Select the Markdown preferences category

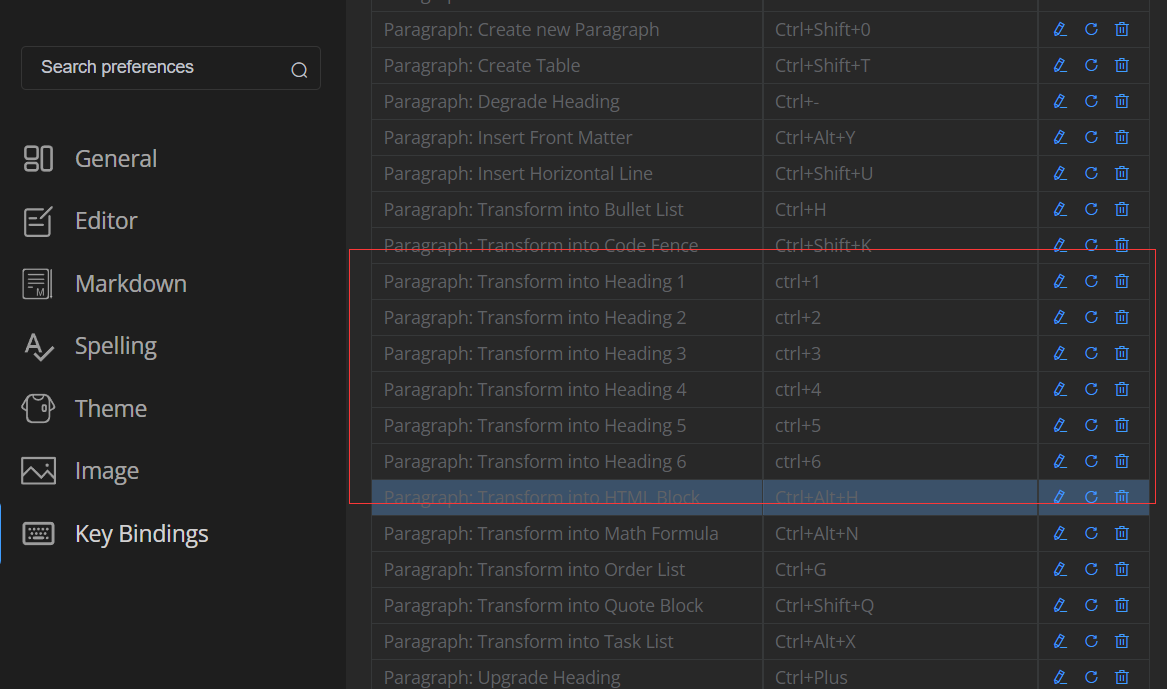pyautogui.click(x=130, y=283)
